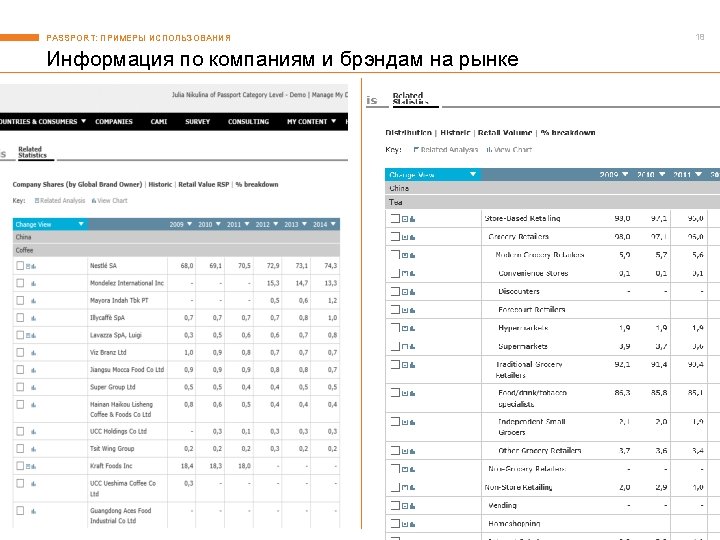This screenshot has width=720, height=540.
Task: Open chart icon in Lavazza SpA, Luigi row
Action: (x=34, y=336)
